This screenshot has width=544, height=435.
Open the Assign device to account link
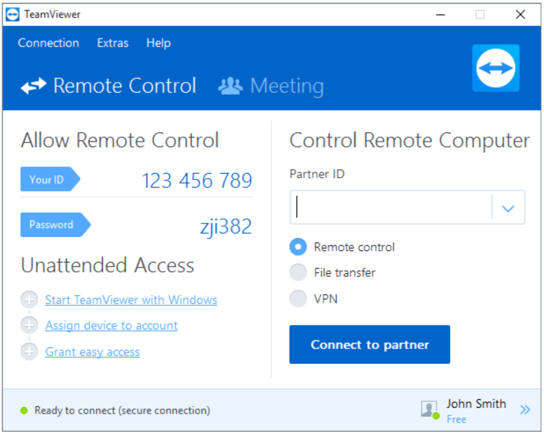click(x=111, y=325)
